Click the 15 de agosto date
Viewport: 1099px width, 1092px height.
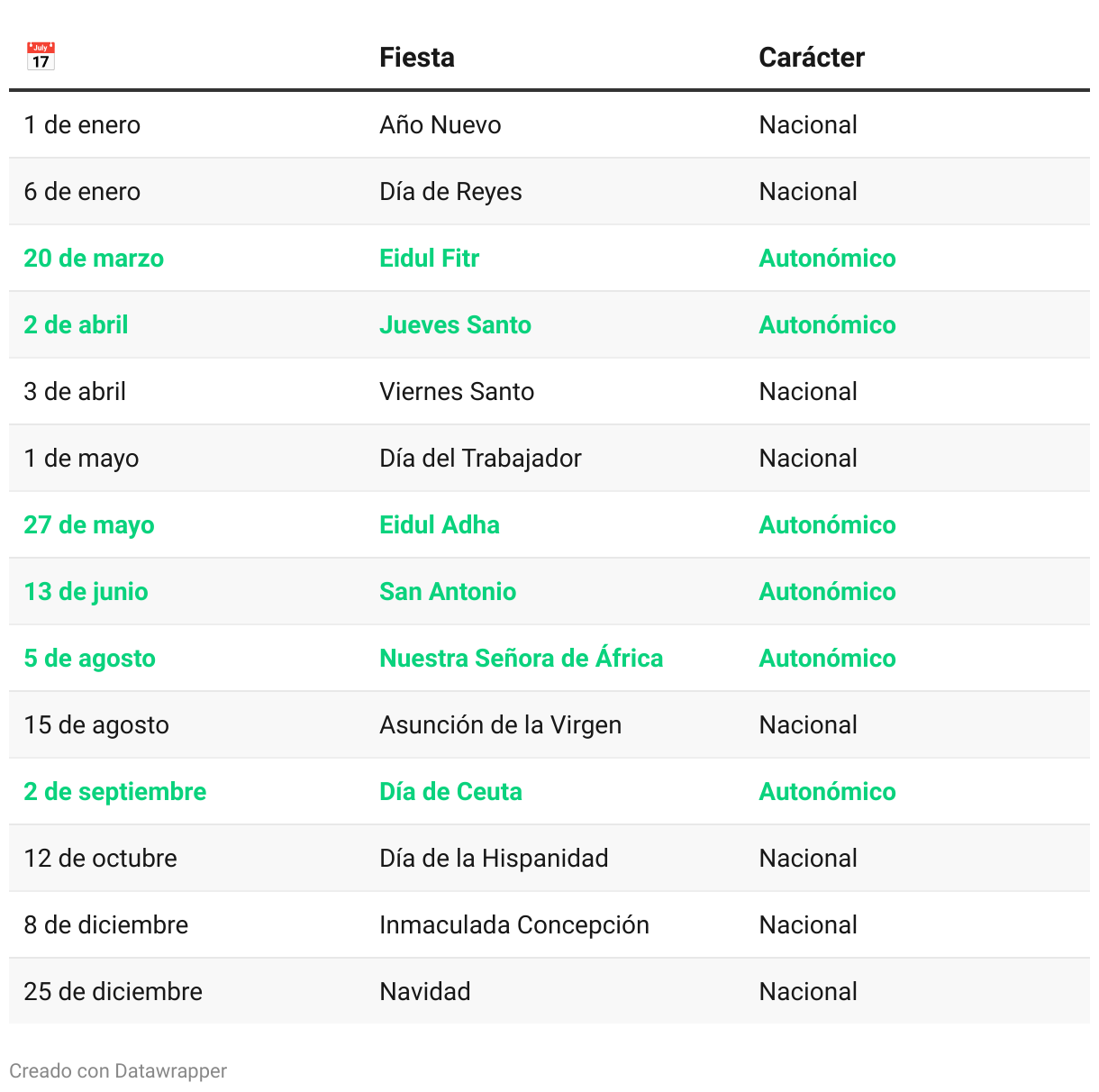pos(96,724)
